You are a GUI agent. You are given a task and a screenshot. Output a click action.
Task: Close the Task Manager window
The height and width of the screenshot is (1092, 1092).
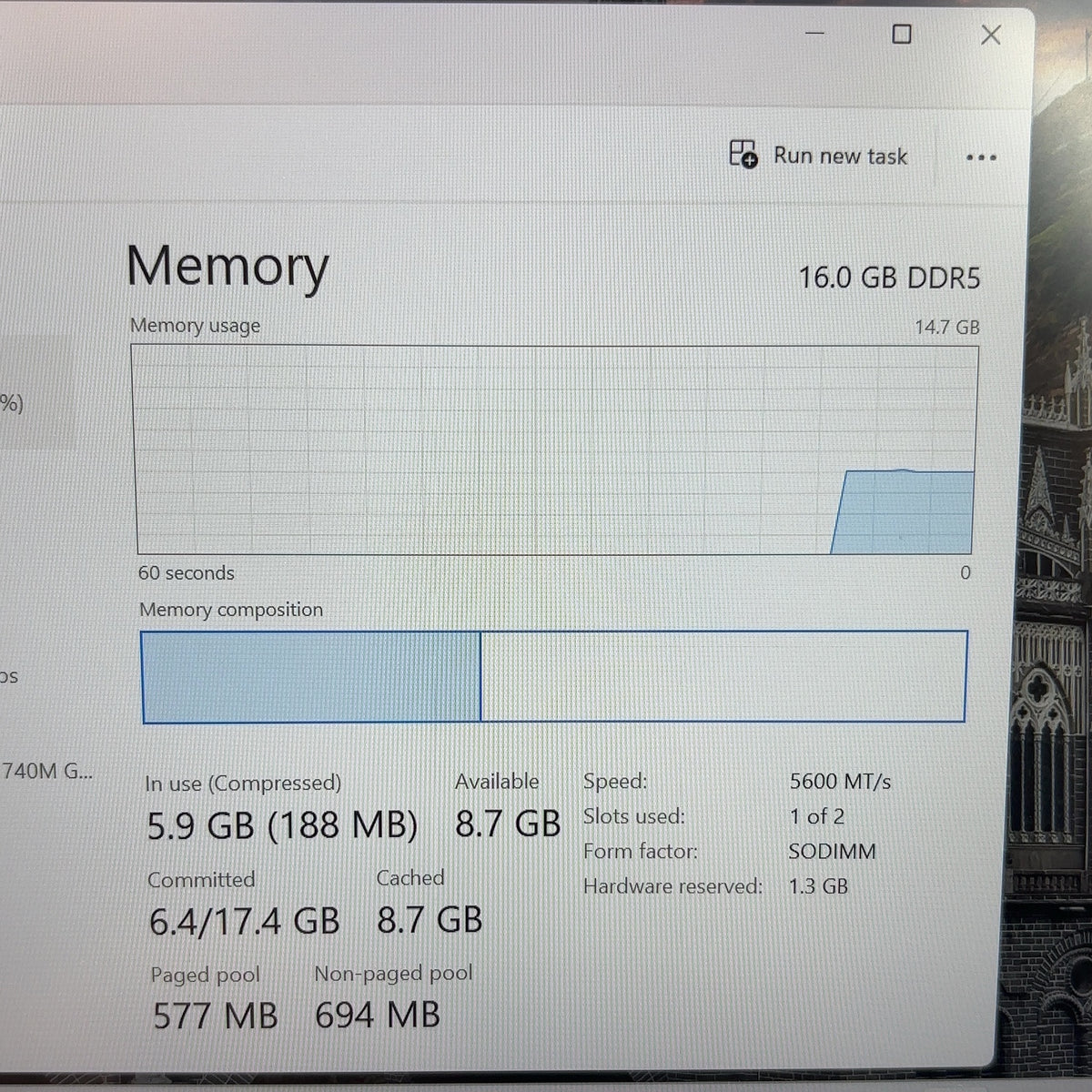[x=990, y=35]
